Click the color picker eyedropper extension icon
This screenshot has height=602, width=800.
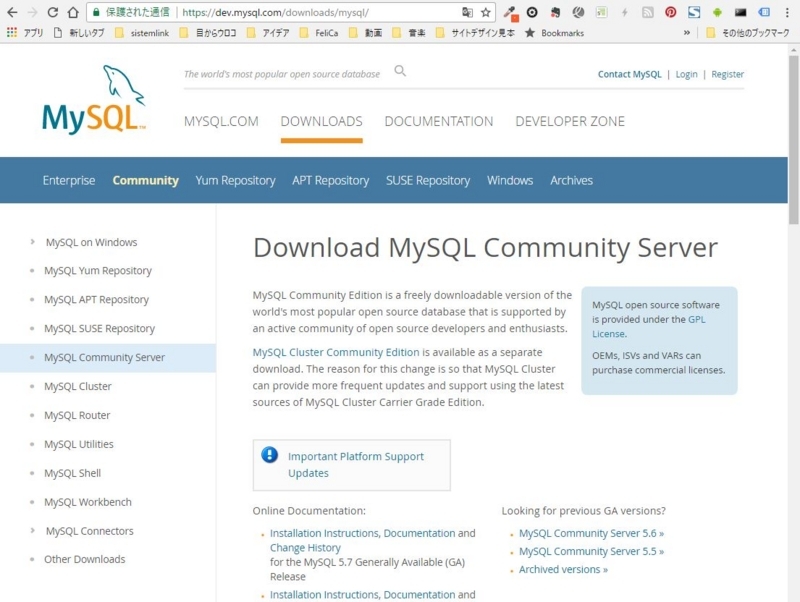[x=511, y=13]
